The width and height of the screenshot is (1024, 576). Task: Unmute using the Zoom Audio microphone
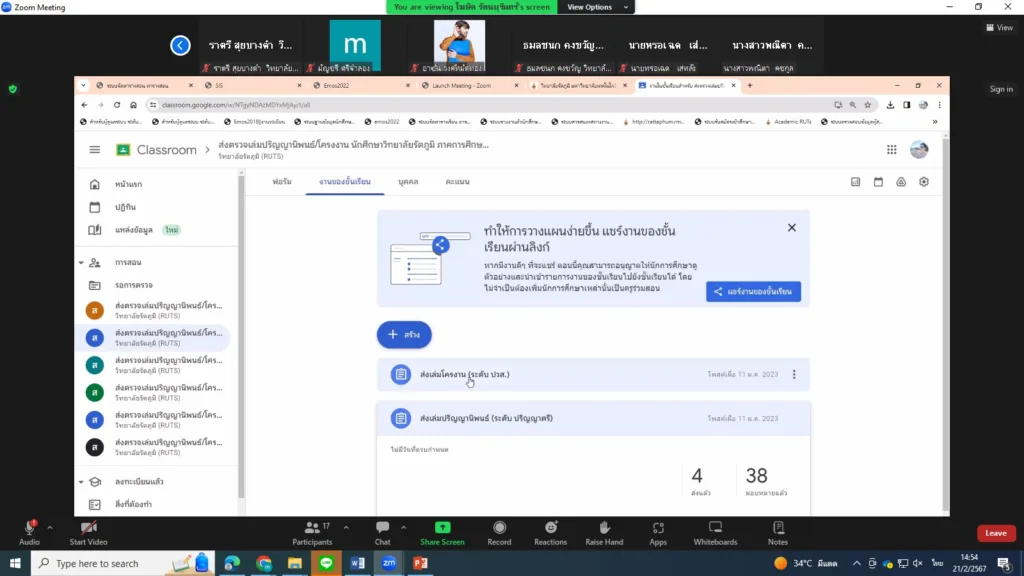coord(29,532)
